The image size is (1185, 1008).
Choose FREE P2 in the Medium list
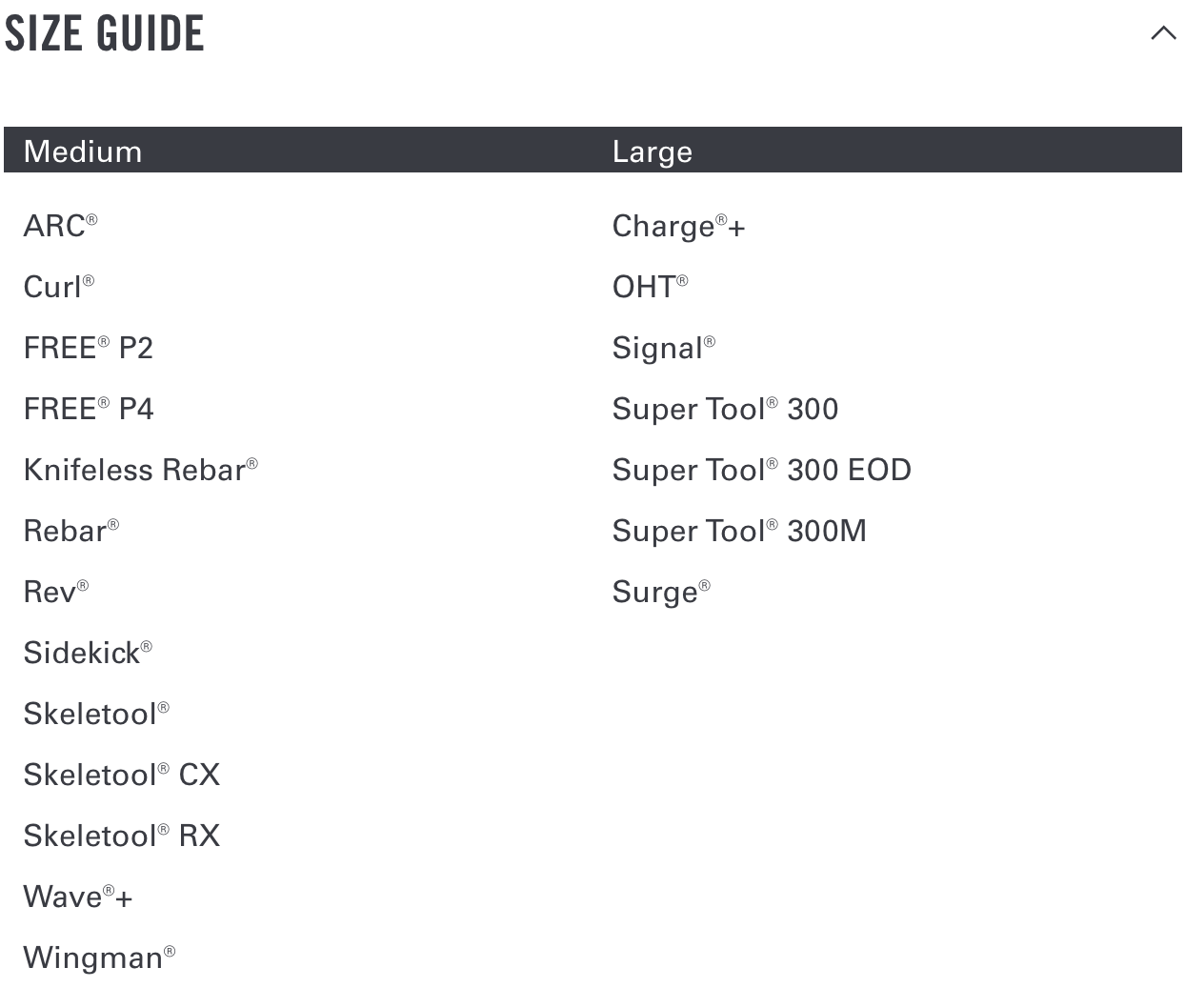pyautogui.click(x=89, y=348)
